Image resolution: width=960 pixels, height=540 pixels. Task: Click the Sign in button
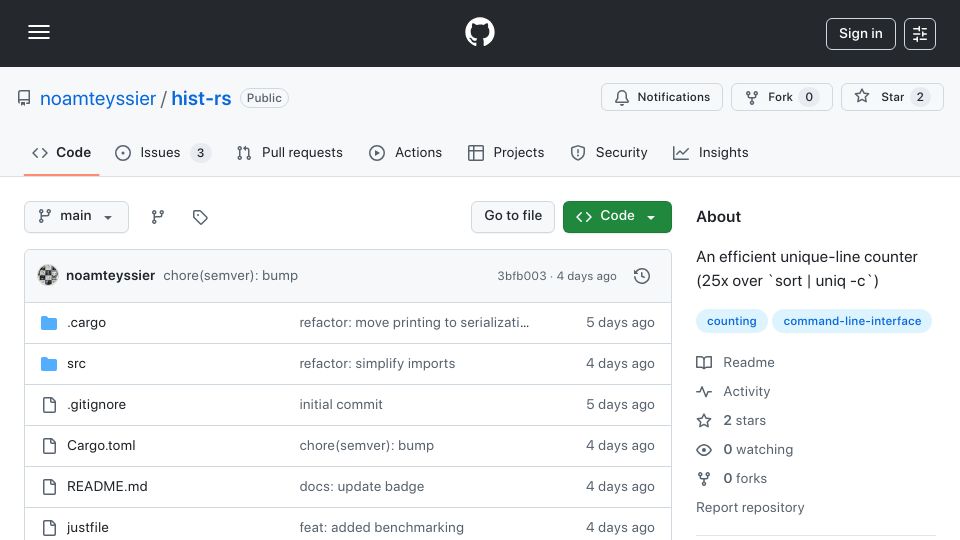coord(860,34)
